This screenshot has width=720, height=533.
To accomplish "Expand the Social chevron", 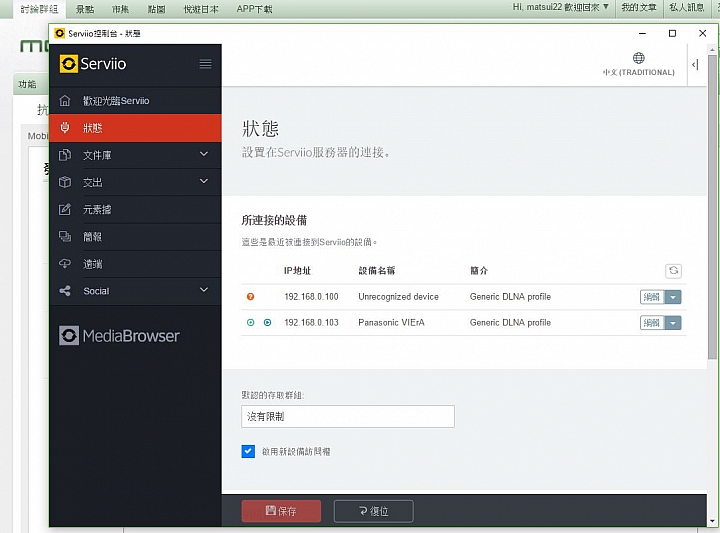I will [x=204, y=290].
